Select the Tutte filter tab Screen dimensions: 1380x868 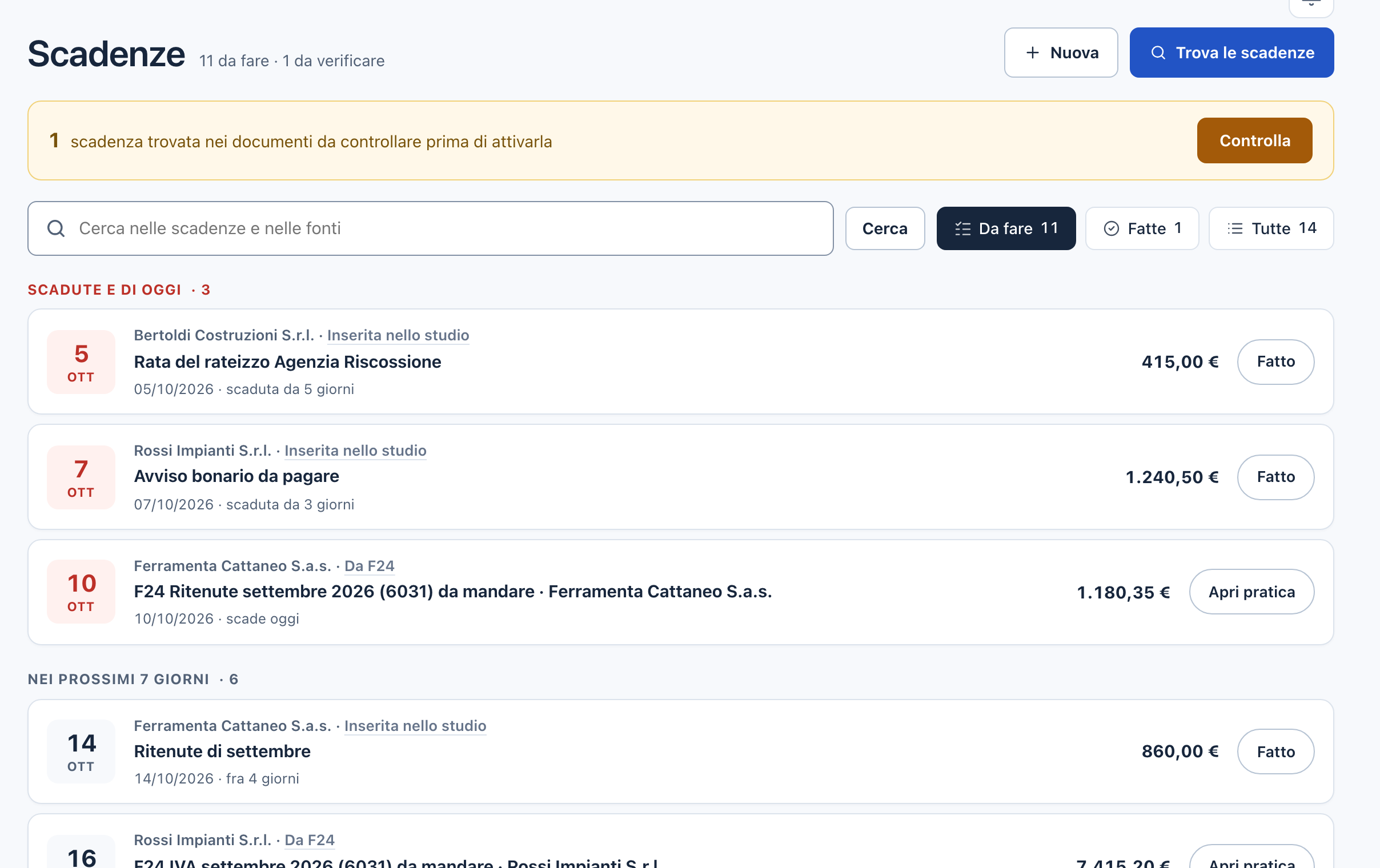click(x=1271, y=228)
